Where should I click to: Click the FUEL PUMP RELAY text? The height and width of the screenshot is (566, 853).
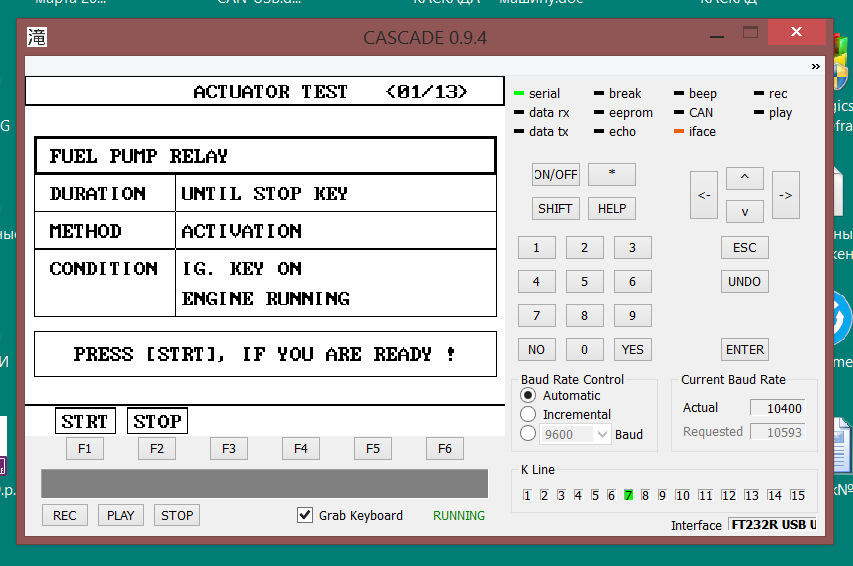139,156
